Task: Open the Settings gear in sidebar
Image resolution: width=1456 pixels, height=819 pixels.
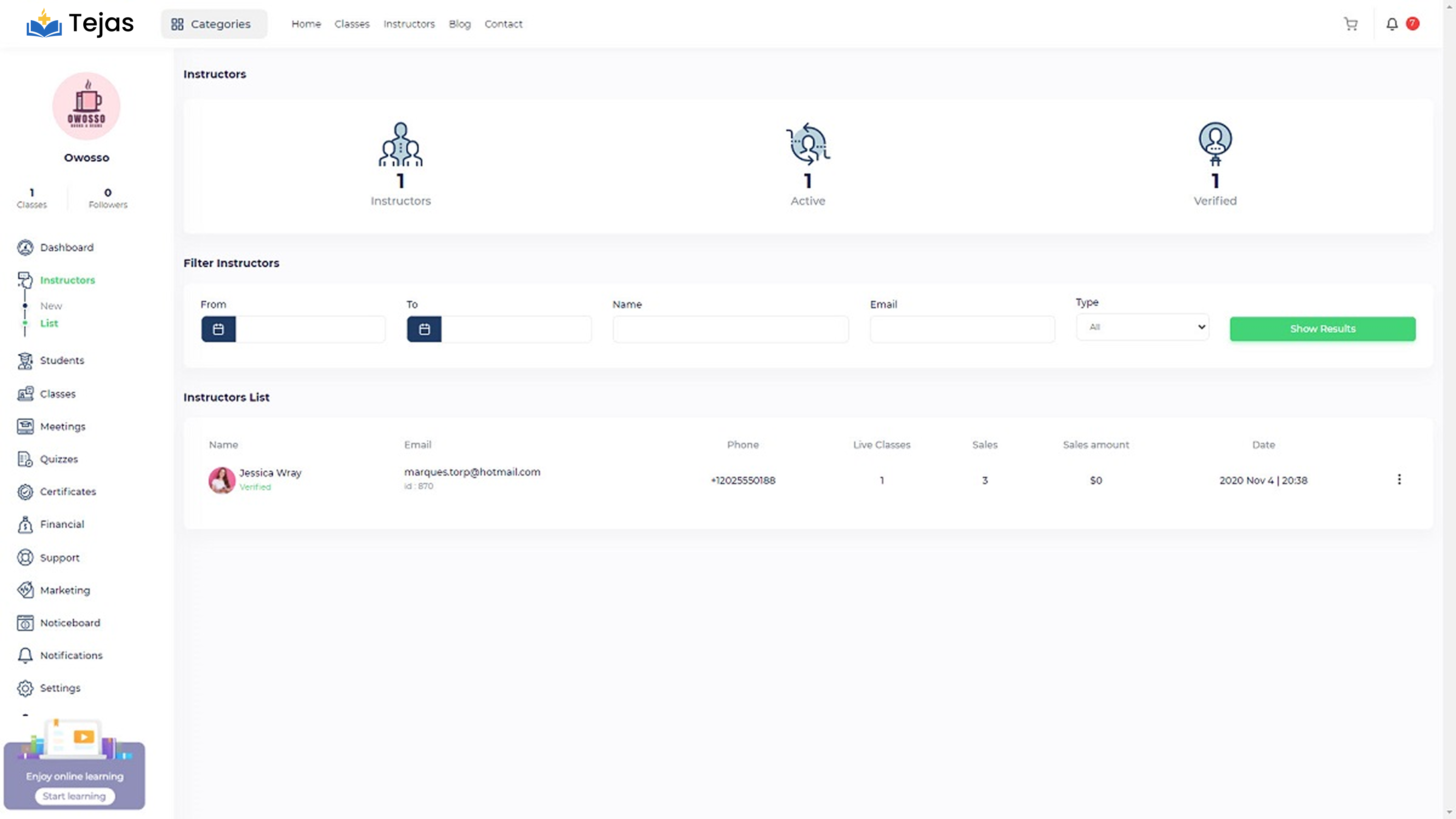Action: (x=25, y=688)
